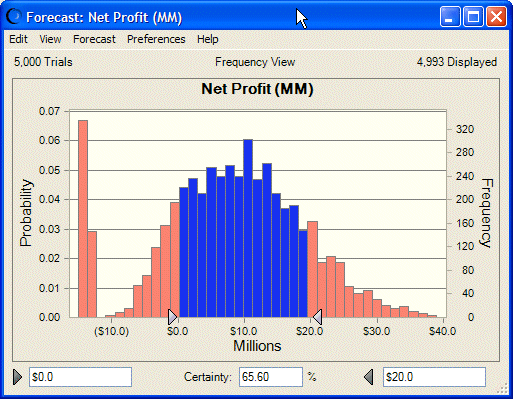
Task: Click the 0.07 probability axis value
Action: [x=50, y=111]
